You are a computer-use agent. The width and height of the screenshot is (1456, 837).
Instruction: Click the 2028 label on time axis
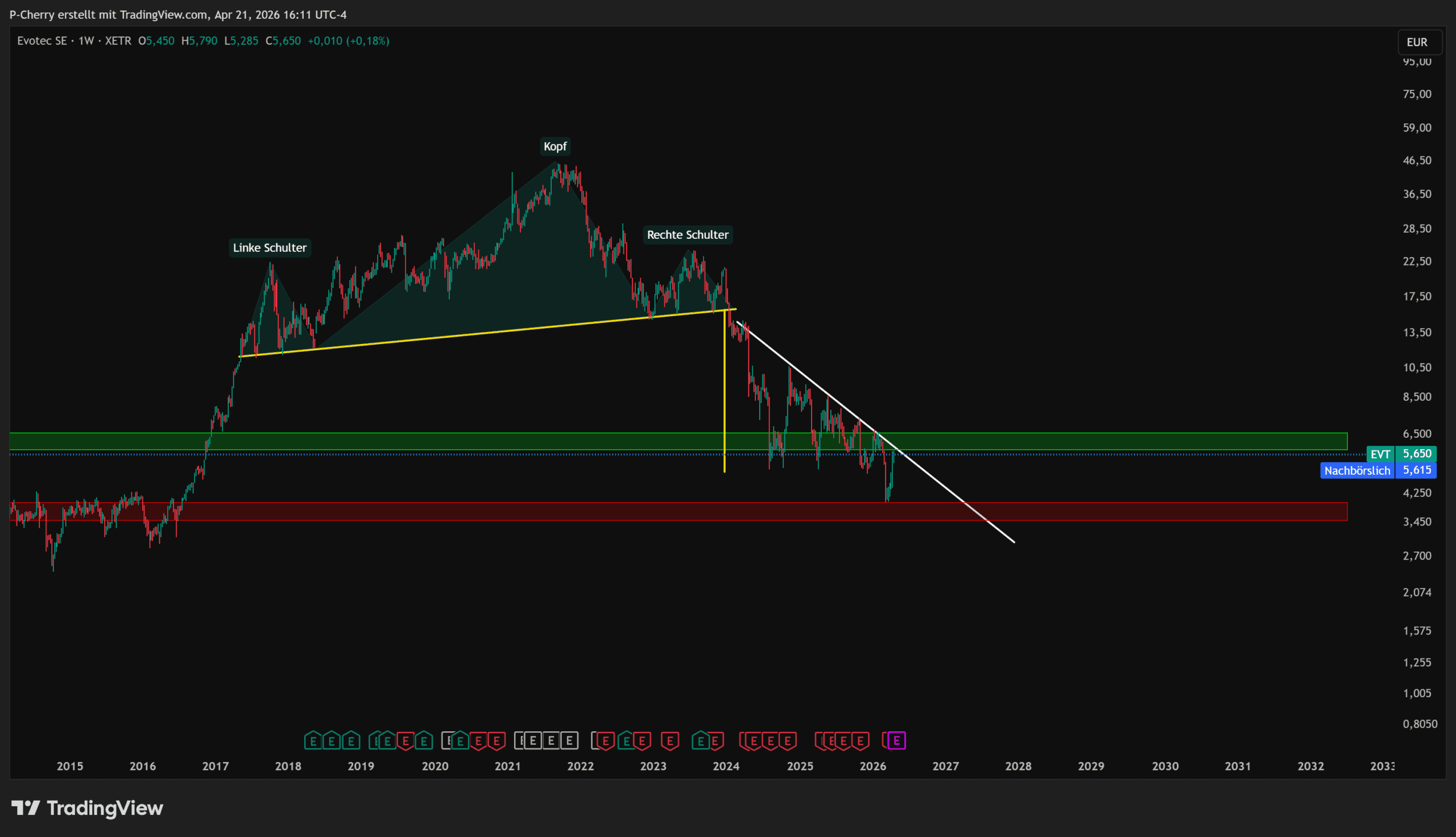tap(1018, 766)
